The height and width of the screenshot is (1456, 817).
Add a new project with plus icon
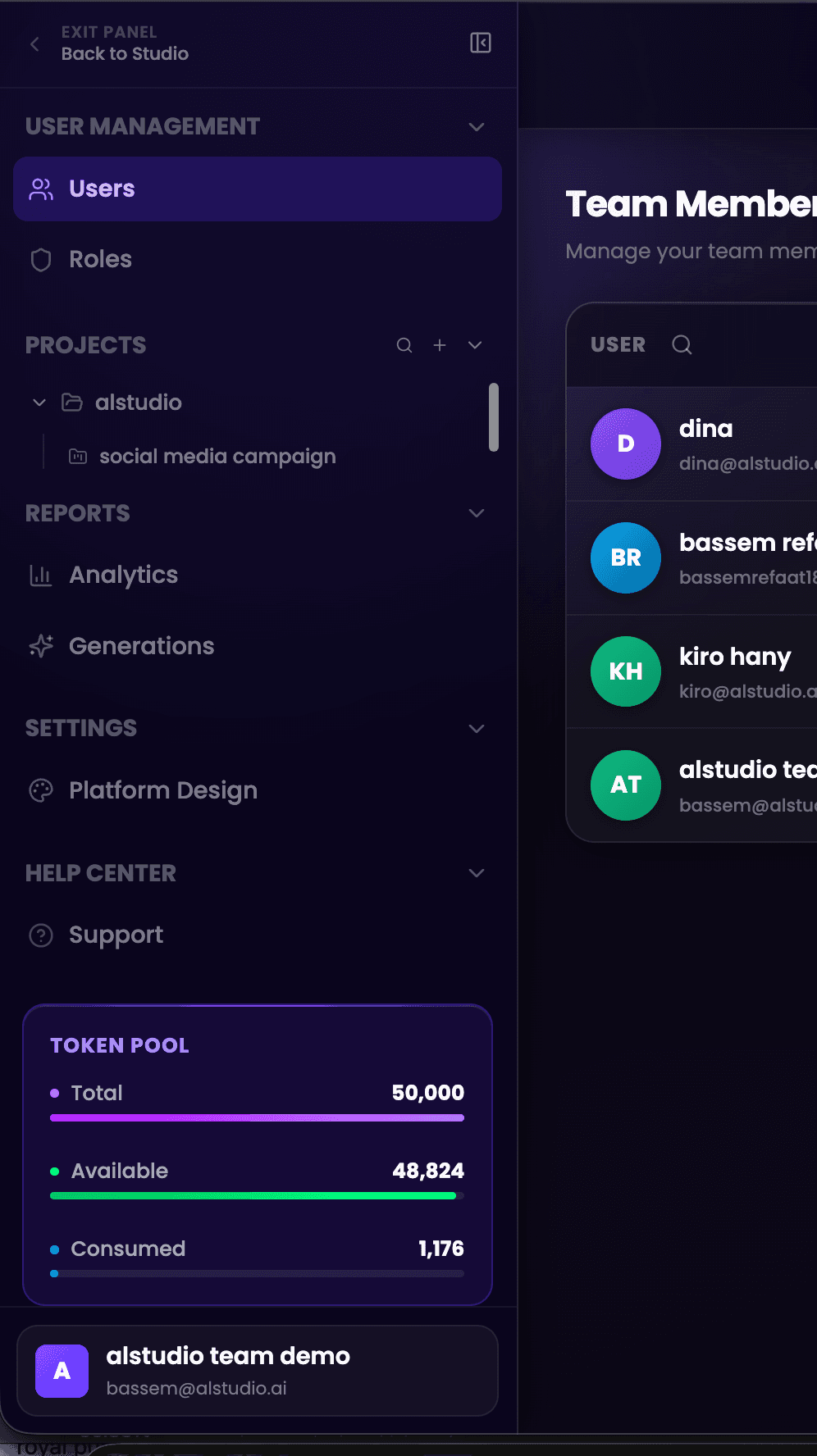[440, 345]
